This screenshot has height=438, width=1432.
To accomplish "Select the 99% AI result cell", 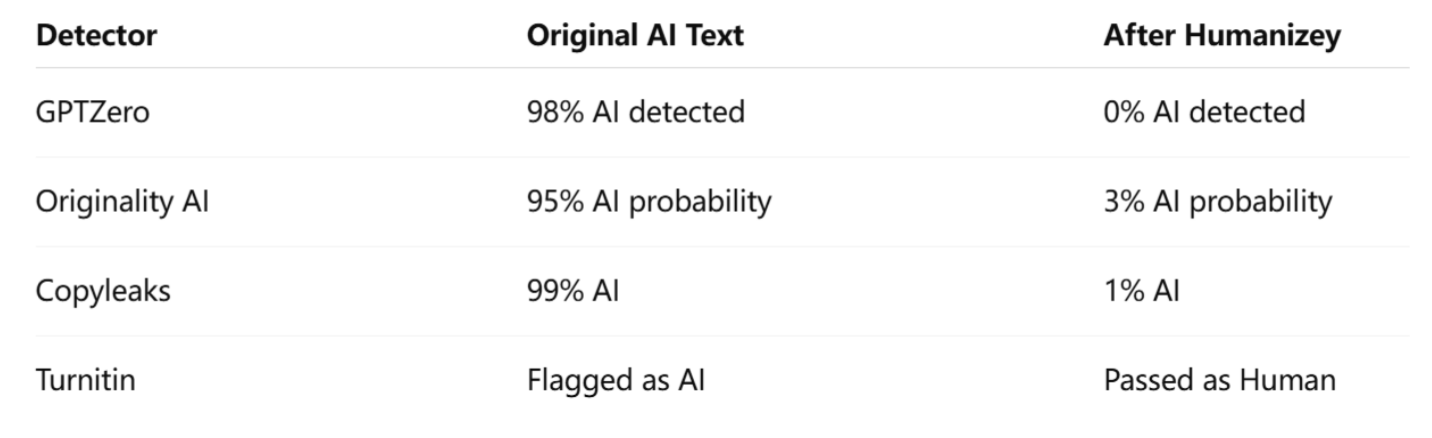I will [572, 291].
